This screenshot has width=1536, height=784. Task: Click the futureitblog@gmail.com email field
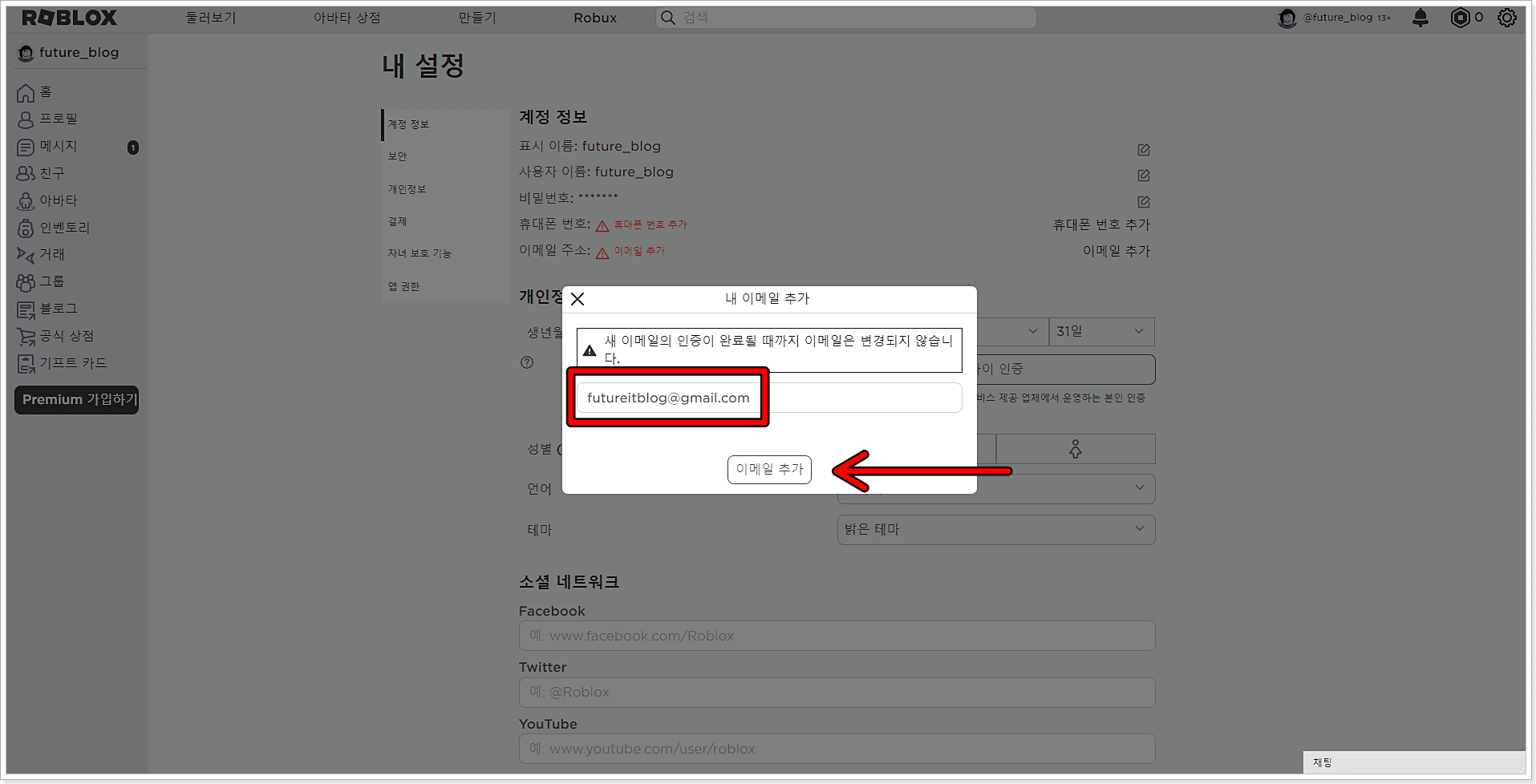[x=668, y=397]
